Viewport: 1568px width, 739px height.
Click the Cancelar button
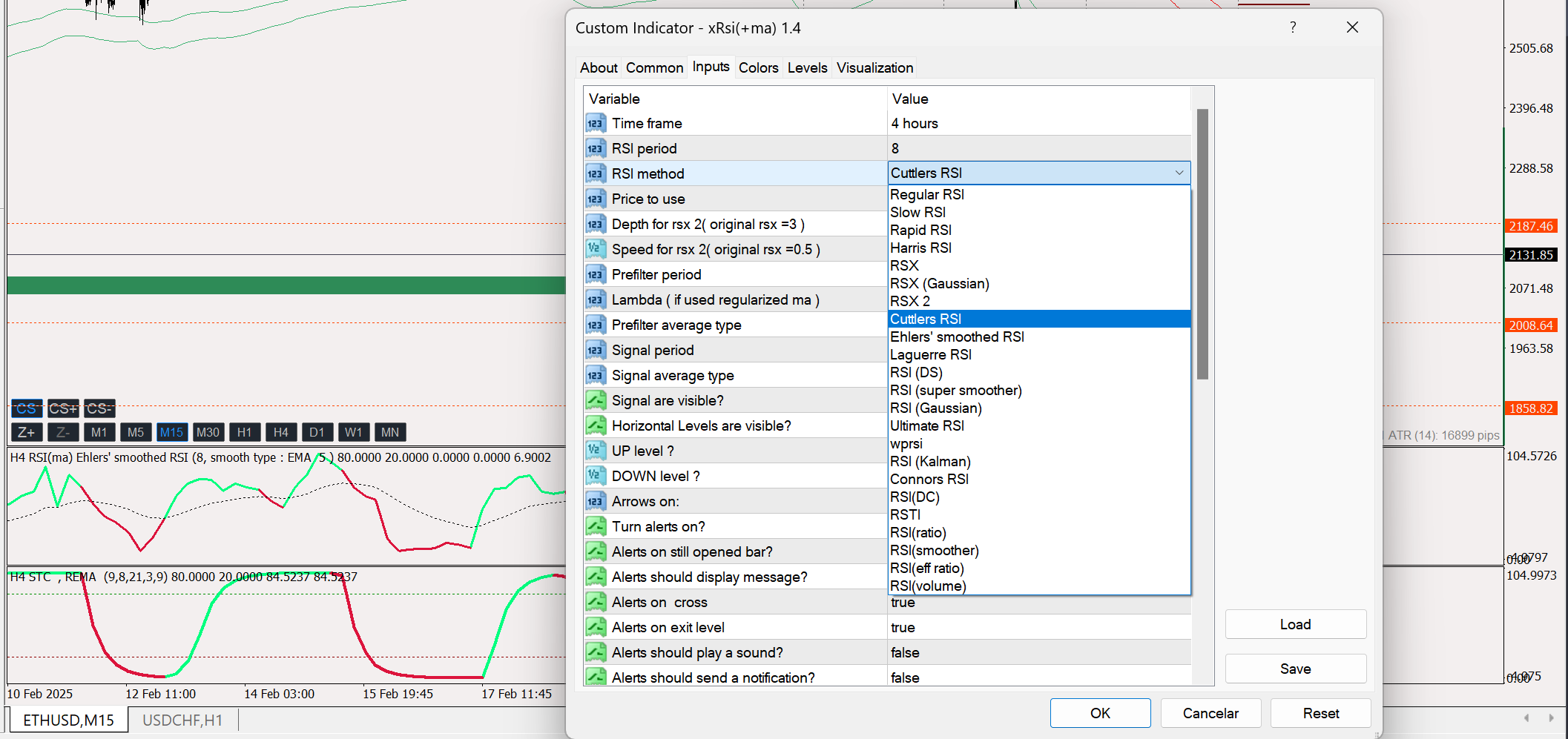1210,713
